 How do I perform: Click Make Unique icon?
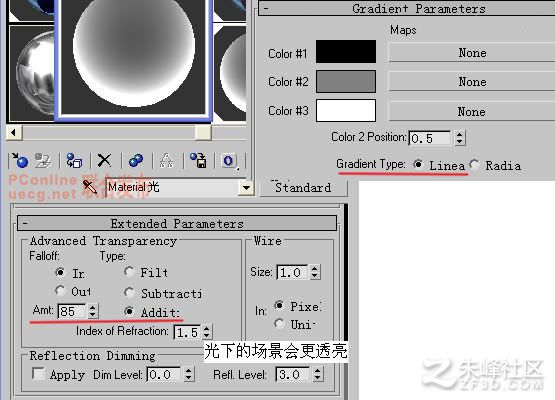[x=166, y=161]
